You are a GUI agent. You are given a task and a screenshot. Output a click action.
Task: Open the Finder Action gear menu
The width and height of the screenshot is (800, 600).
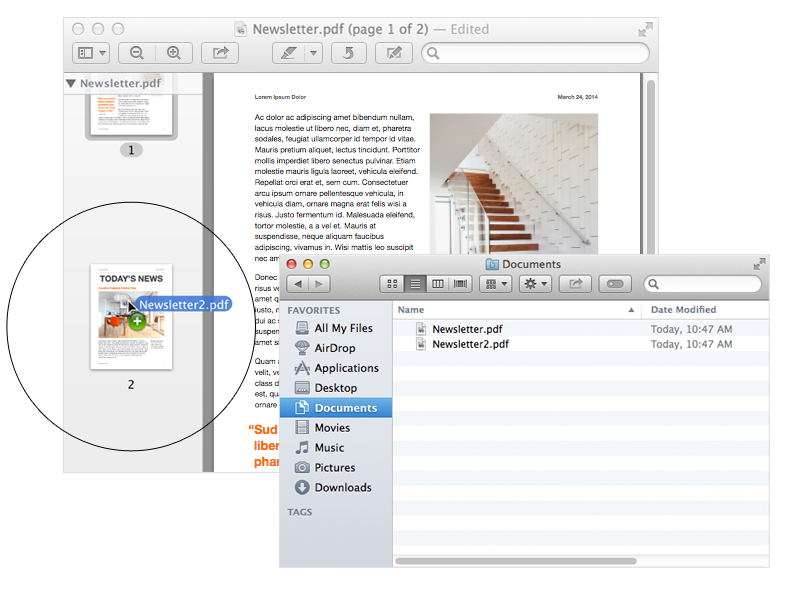click(x=534, y=284)
